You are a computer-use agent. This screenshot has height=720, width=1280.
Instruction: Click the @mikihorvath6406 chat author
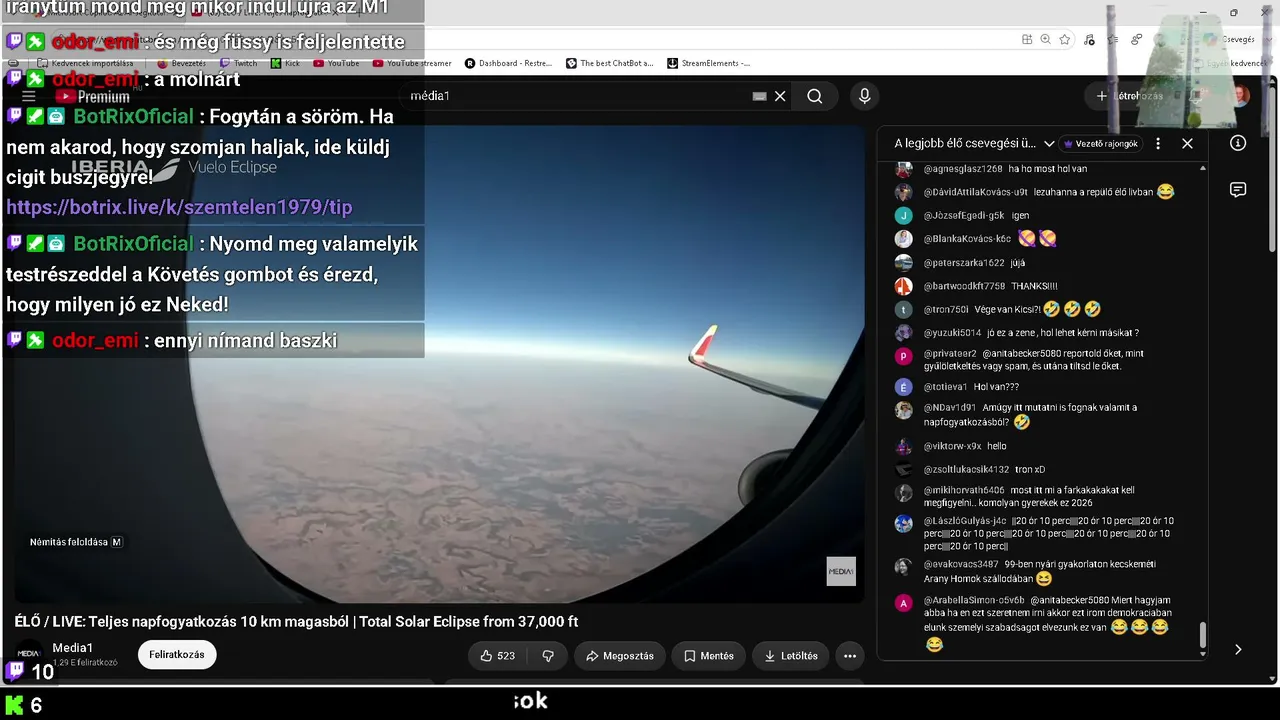point(964,491)
